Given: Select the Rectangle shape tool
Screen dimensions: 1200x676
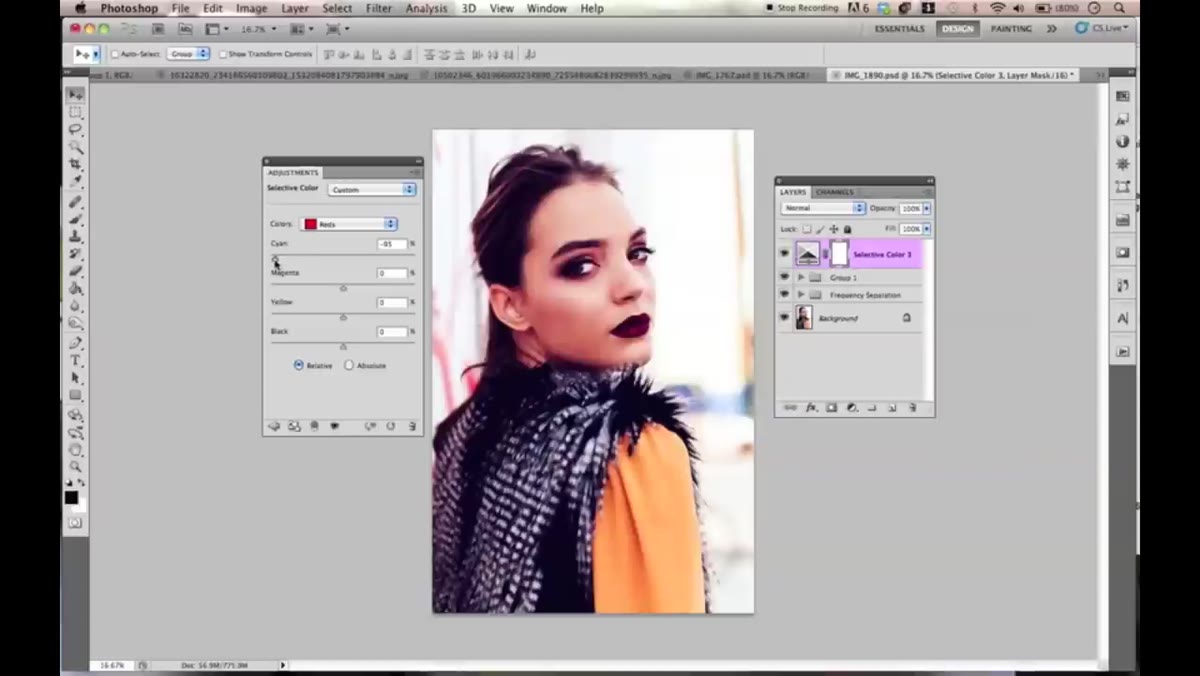Looking at the screenshot, I should [75, 396].
